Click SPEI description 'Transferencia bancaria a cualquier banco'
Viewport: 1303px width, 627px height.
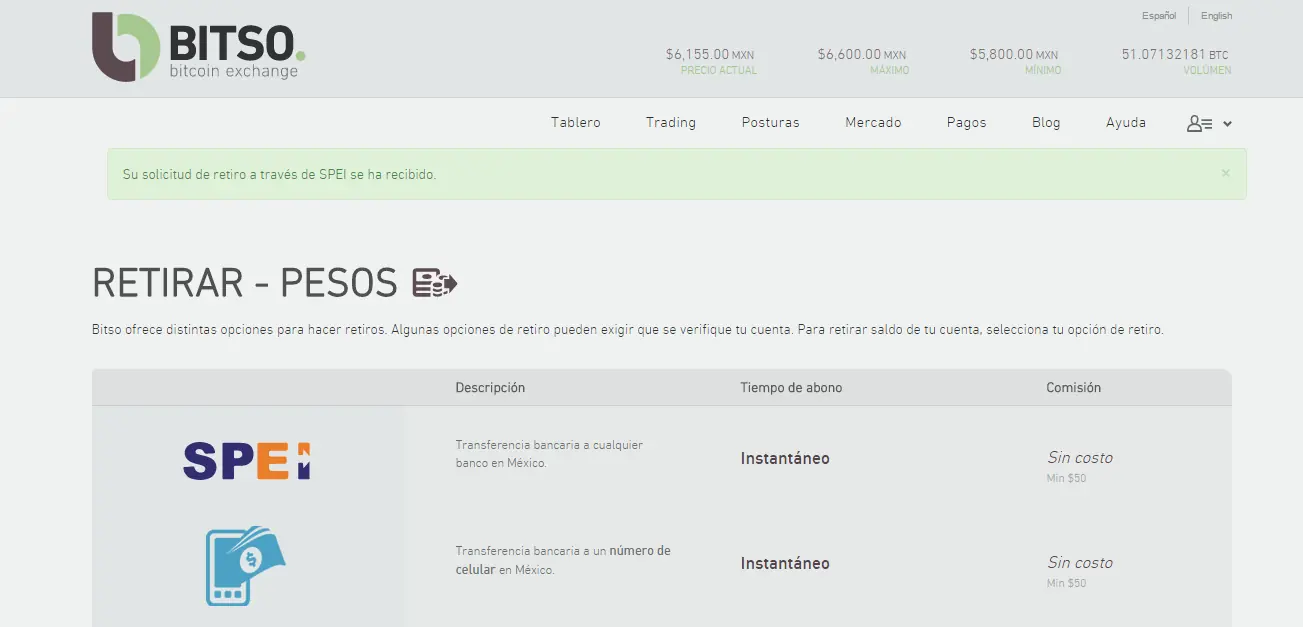point(549,454)
